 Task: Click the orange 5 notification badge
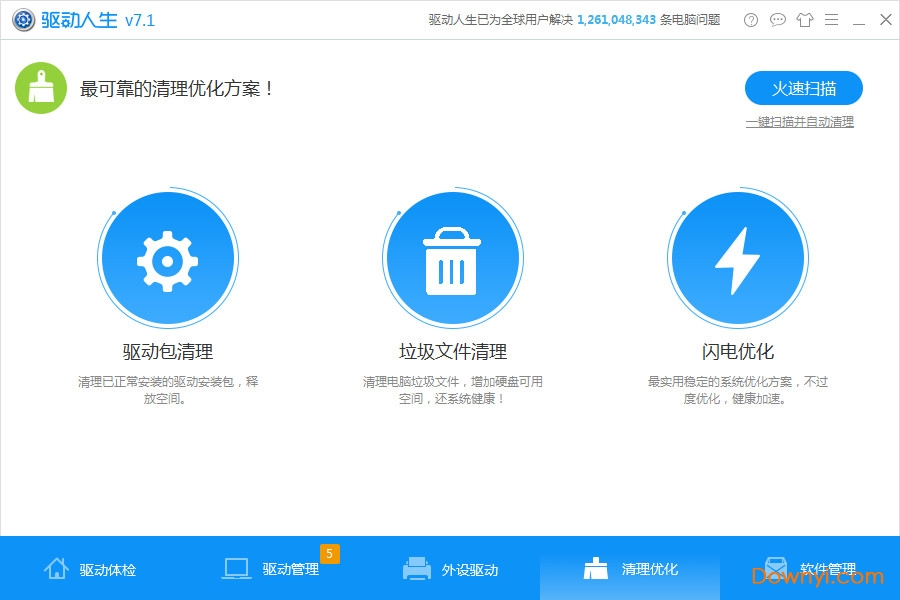330,552
